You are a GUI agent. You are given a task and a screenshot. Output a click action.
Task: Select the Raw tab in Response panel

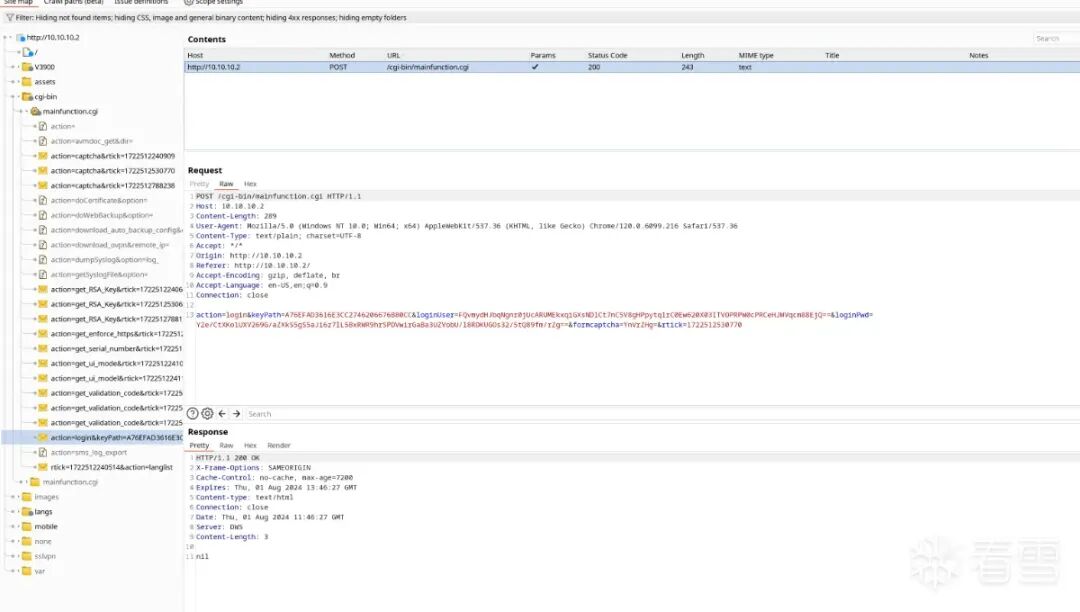[226, 446]
